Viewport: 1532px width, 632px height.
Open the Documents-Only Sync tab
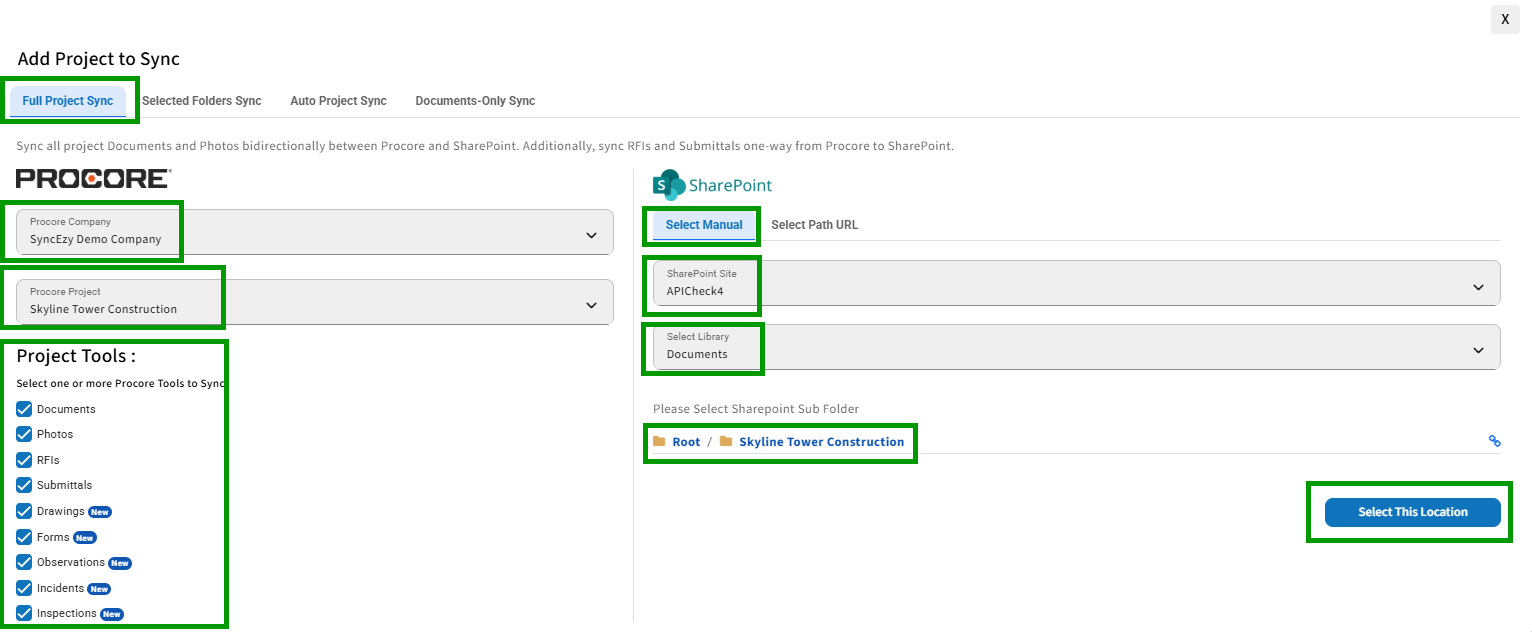coord(475,101)
